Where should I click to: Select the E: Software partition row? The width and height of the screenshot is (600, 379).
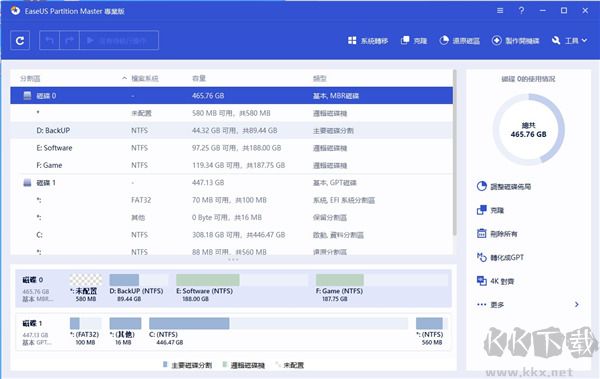point(231,148)
